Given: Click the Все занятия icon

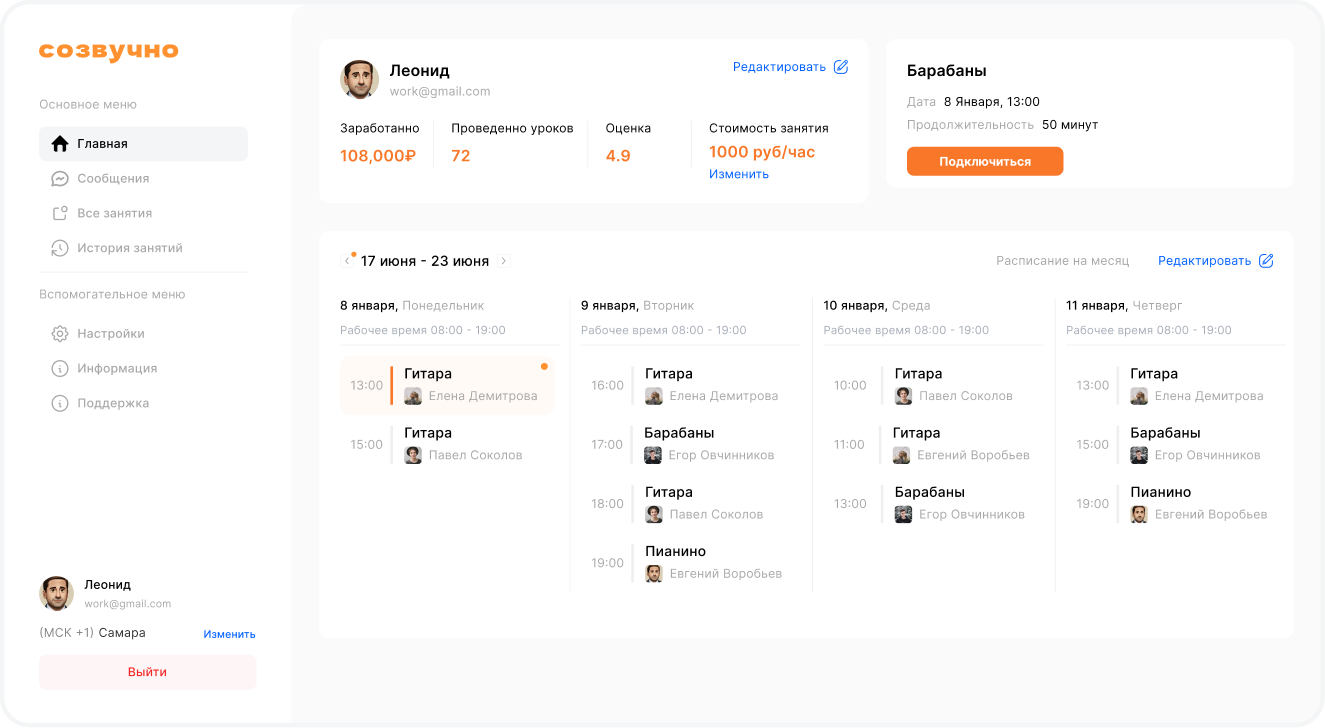Looking at the screenshot, I should click(x=60, y=214).
